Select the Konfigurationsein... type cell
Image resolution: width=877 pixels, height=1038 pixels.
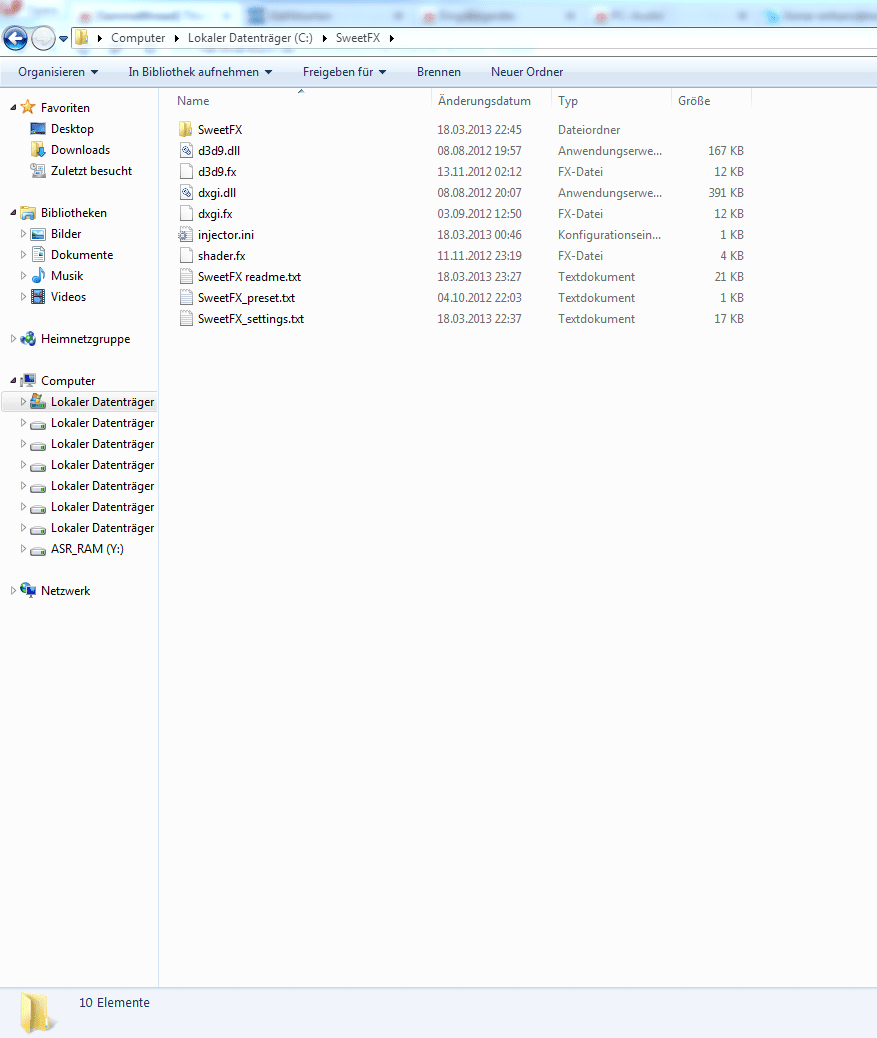[x=609, y=235]
